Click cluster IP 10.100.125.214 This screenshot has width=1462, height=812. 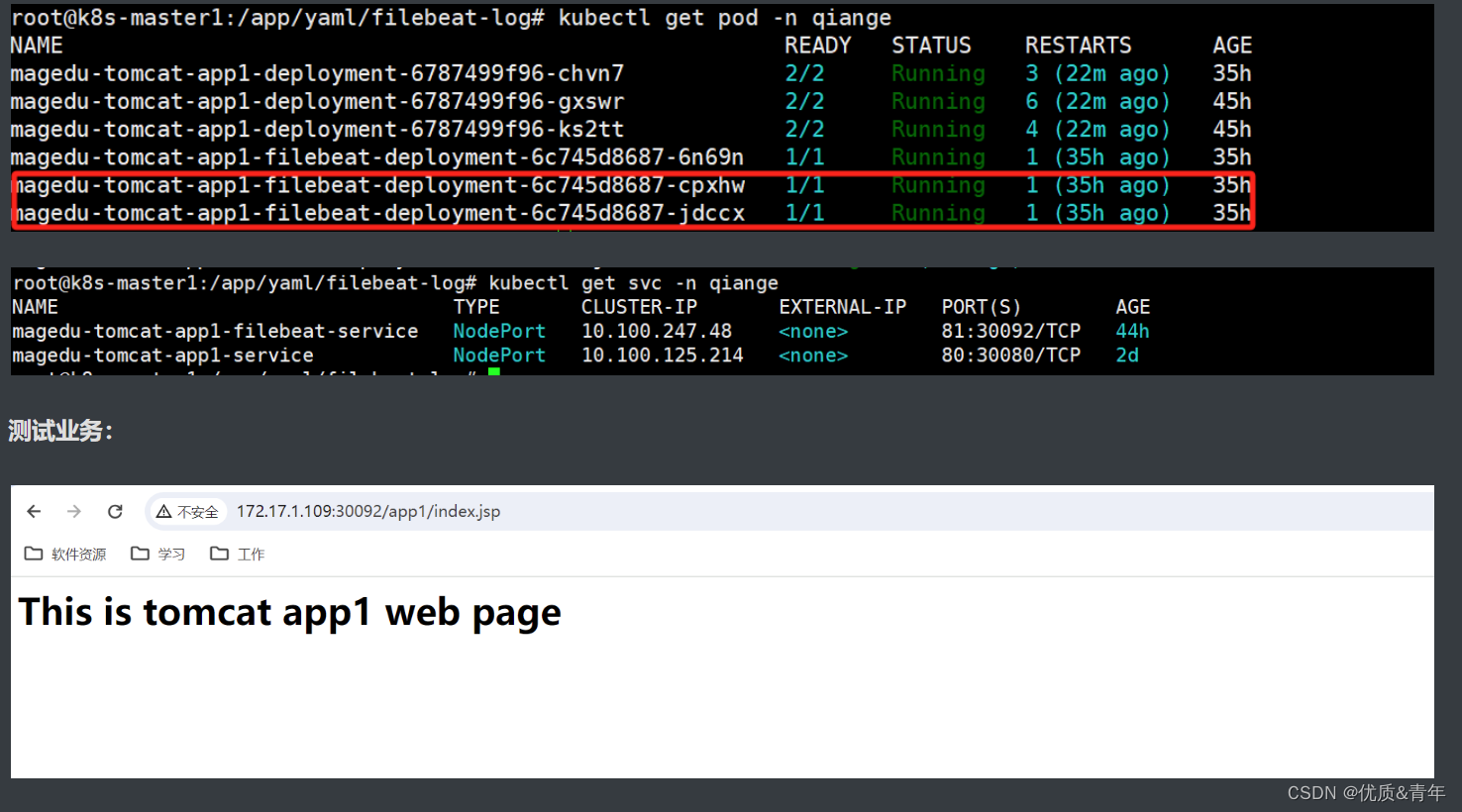[662, 355]
